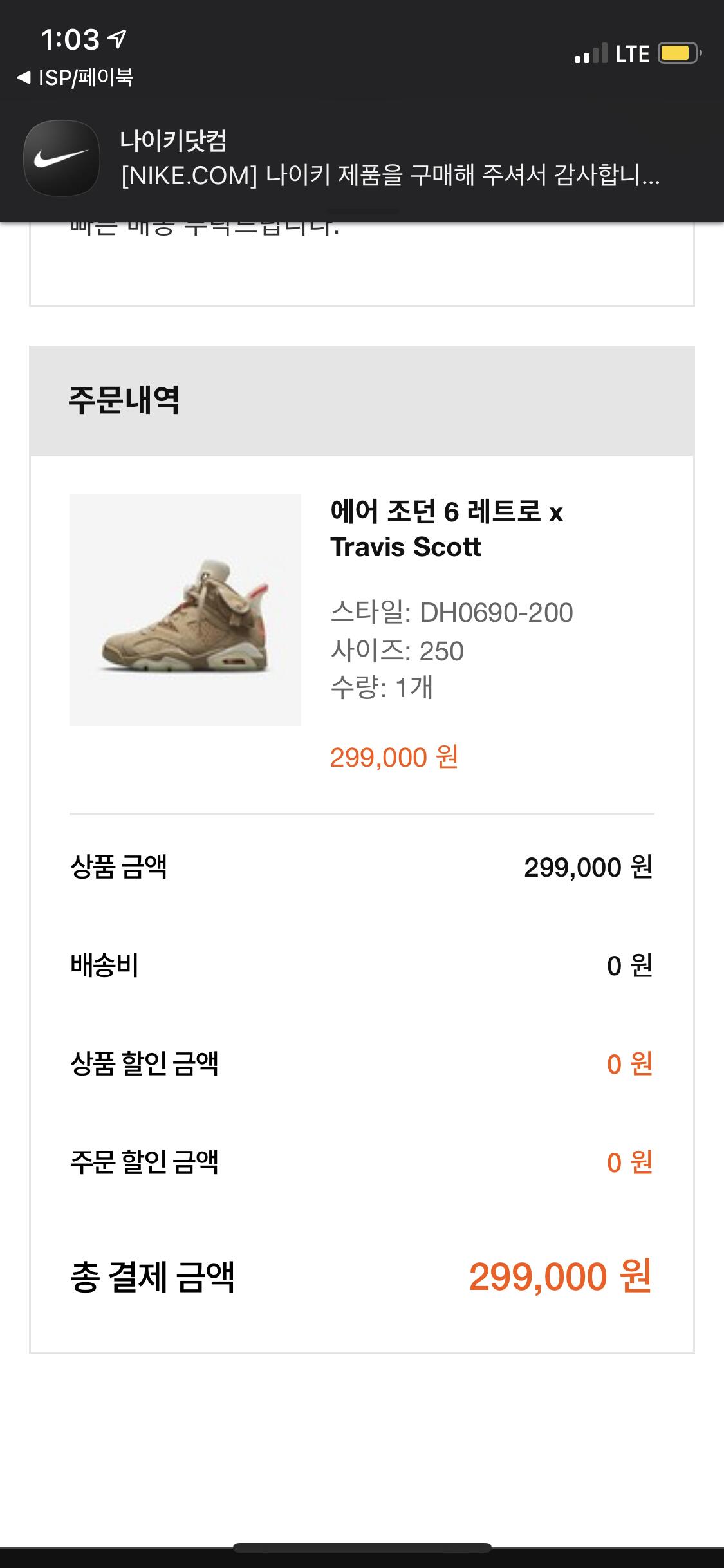Screen dimensions: 724x1568
Task: Tap the 총 결제 금액 total amount
Action: pos(560,1277)
